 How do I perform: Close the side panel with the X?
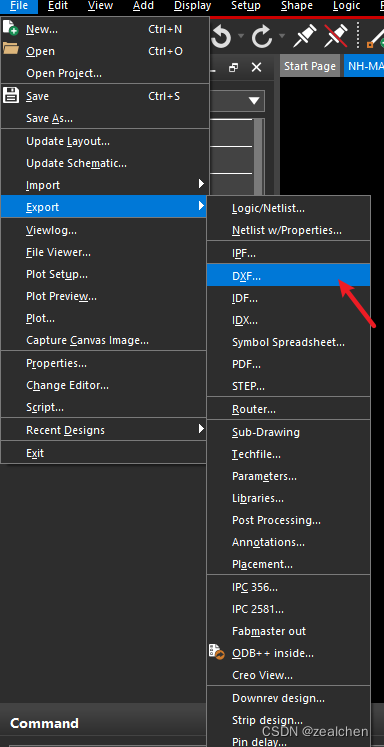[x=256, y=67]
